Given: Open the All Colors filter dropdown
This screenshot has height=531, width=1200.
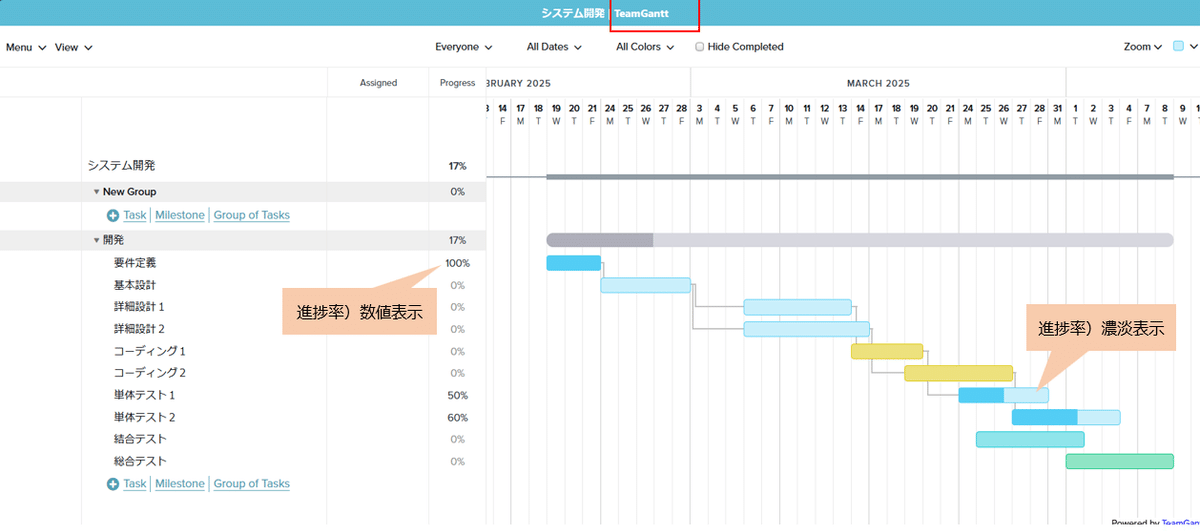Looking at the screenshot, I should (644, 47).
